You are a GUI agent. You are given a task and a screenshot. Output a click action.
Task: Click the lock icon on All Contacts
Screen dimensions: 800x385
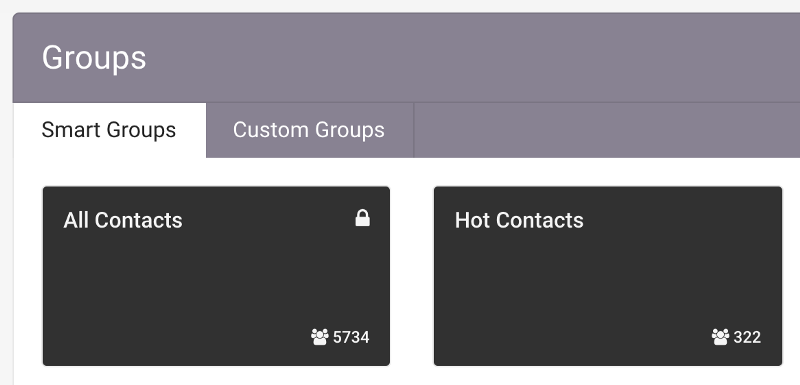pyautogui.click(x=362, y=218)
